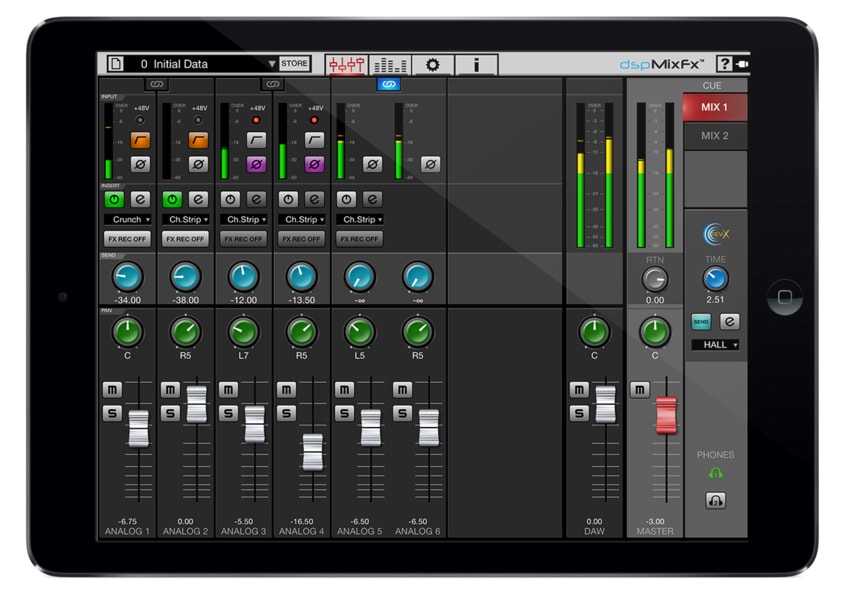Click the Analog 1 volume fader handle

pyautogui.click(x=138, y=428)
